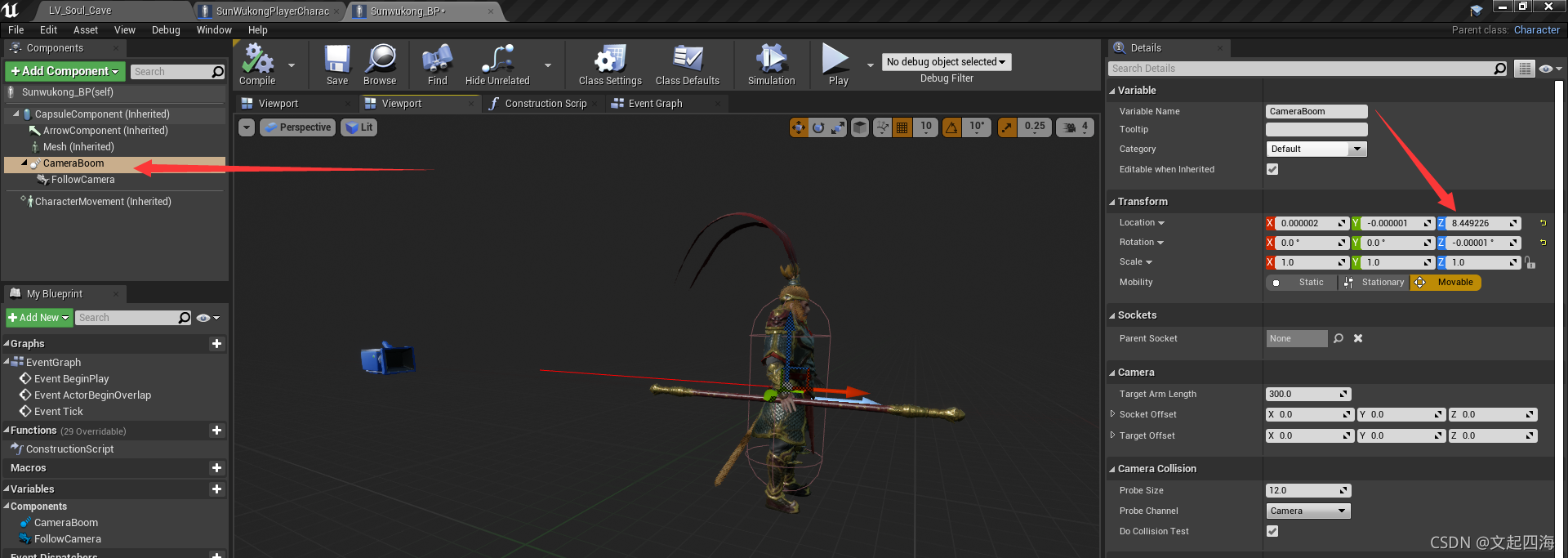This screenshot has width=1568, height=558.
Task: Toggle rotation angle snapping
Action: [951, 127]
